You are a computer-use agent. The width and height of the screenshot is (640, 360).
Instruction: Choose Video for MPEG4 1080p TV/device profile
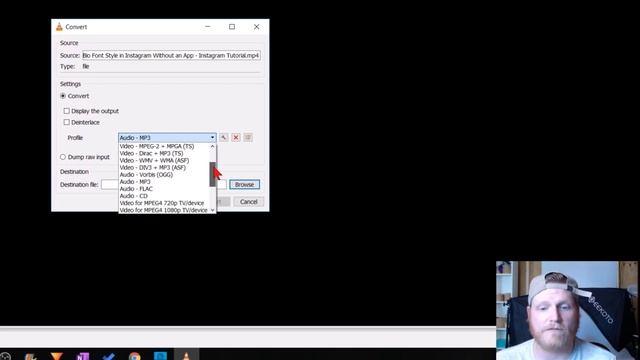click(164, 210)
